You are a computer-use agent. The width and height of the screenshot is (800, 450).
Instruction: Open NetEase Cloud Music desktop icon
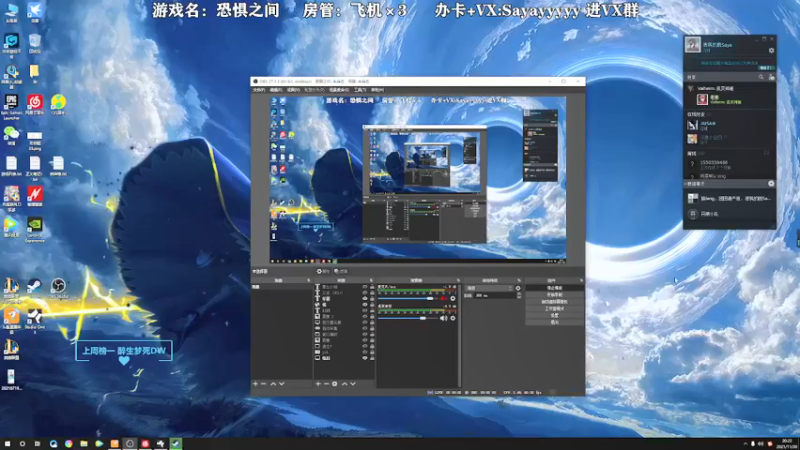point(34,105)
